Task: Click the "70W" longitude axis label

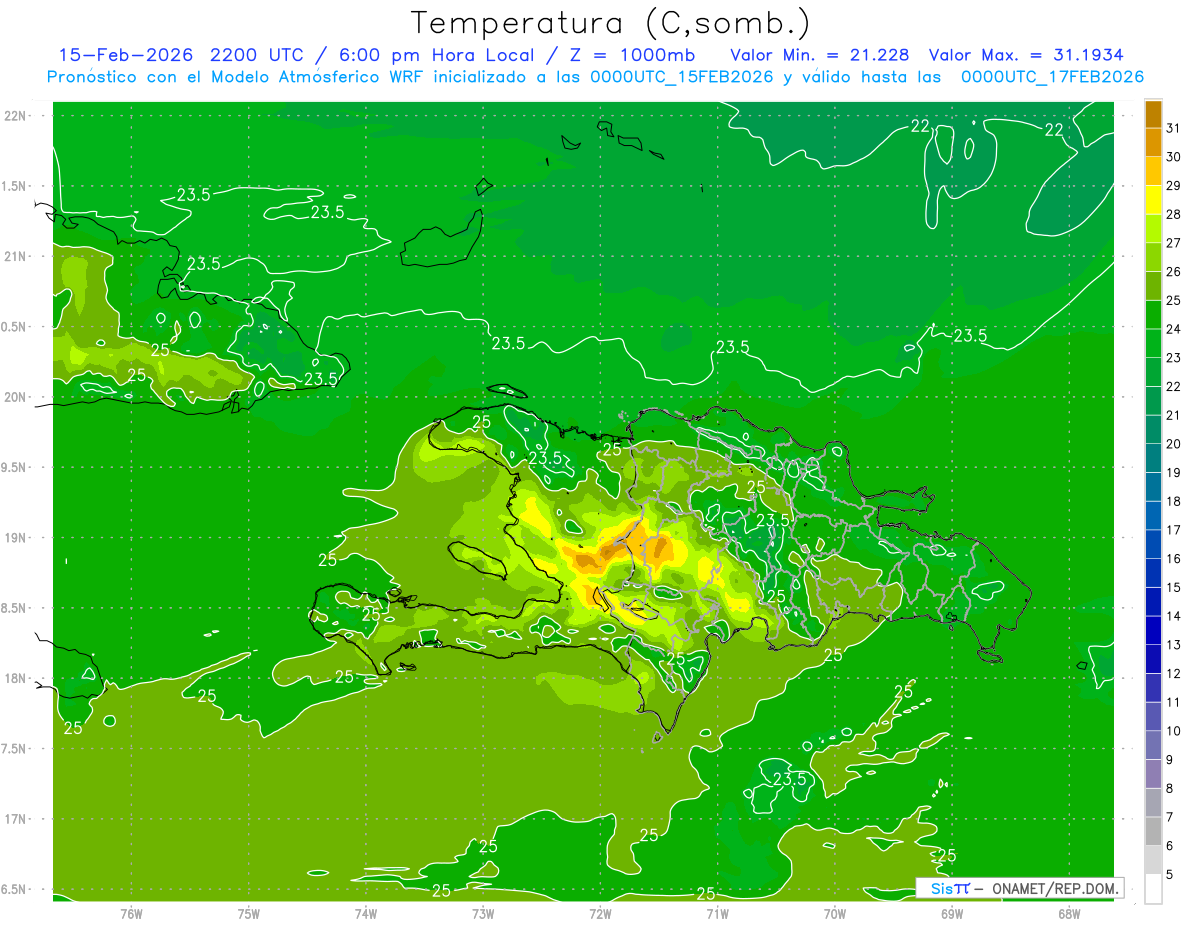Action: pyautogui.click(x=834, y=913)
